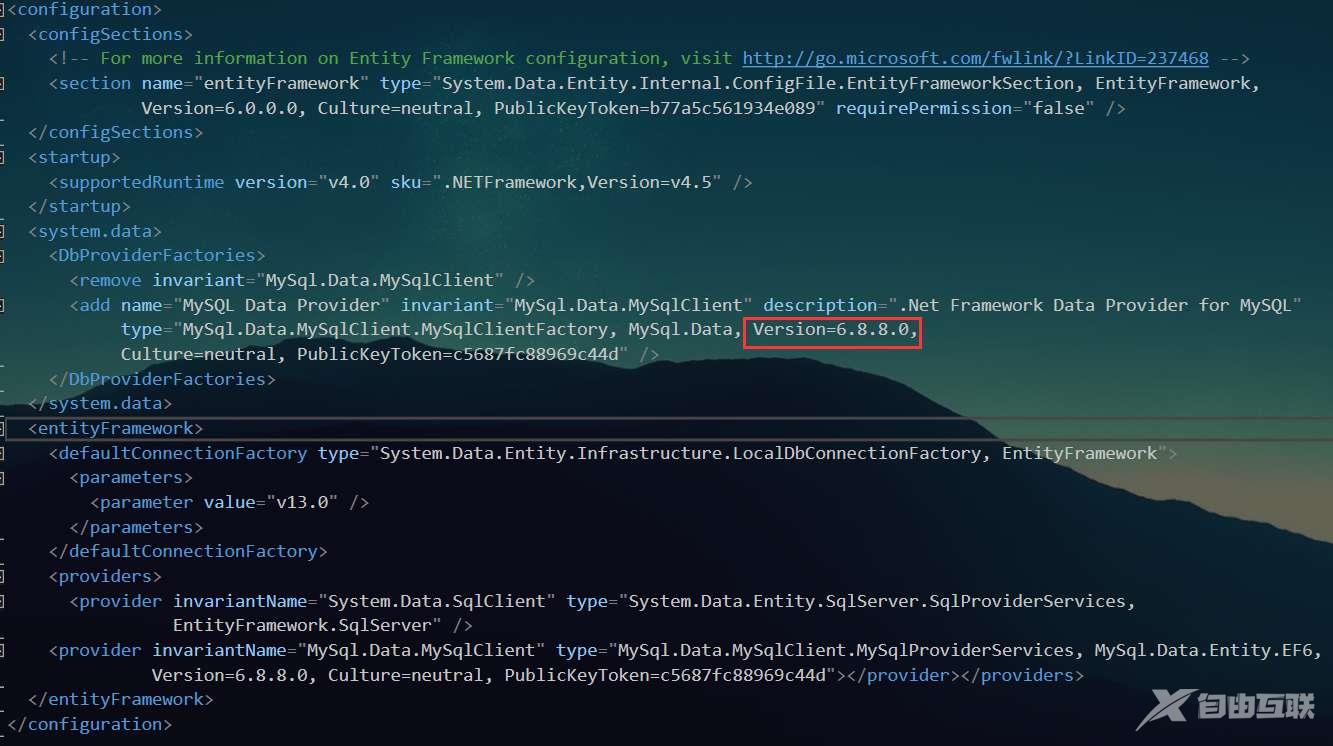Viewport: 1333px width, 746px height.
Task: Click the opening defaultConnectionFactory element name
Action: [183, 453]
